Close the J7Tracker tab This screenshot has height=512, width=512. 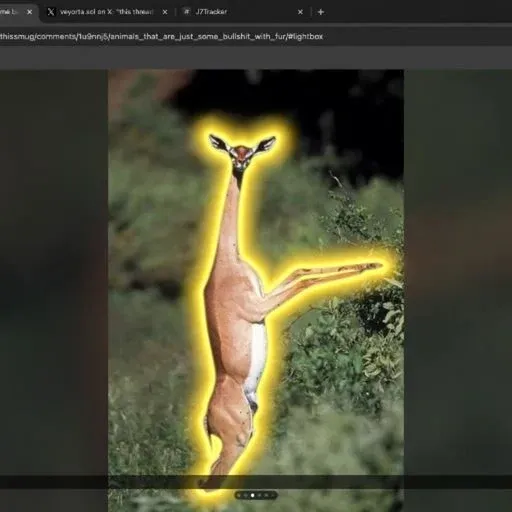point(300,12)
